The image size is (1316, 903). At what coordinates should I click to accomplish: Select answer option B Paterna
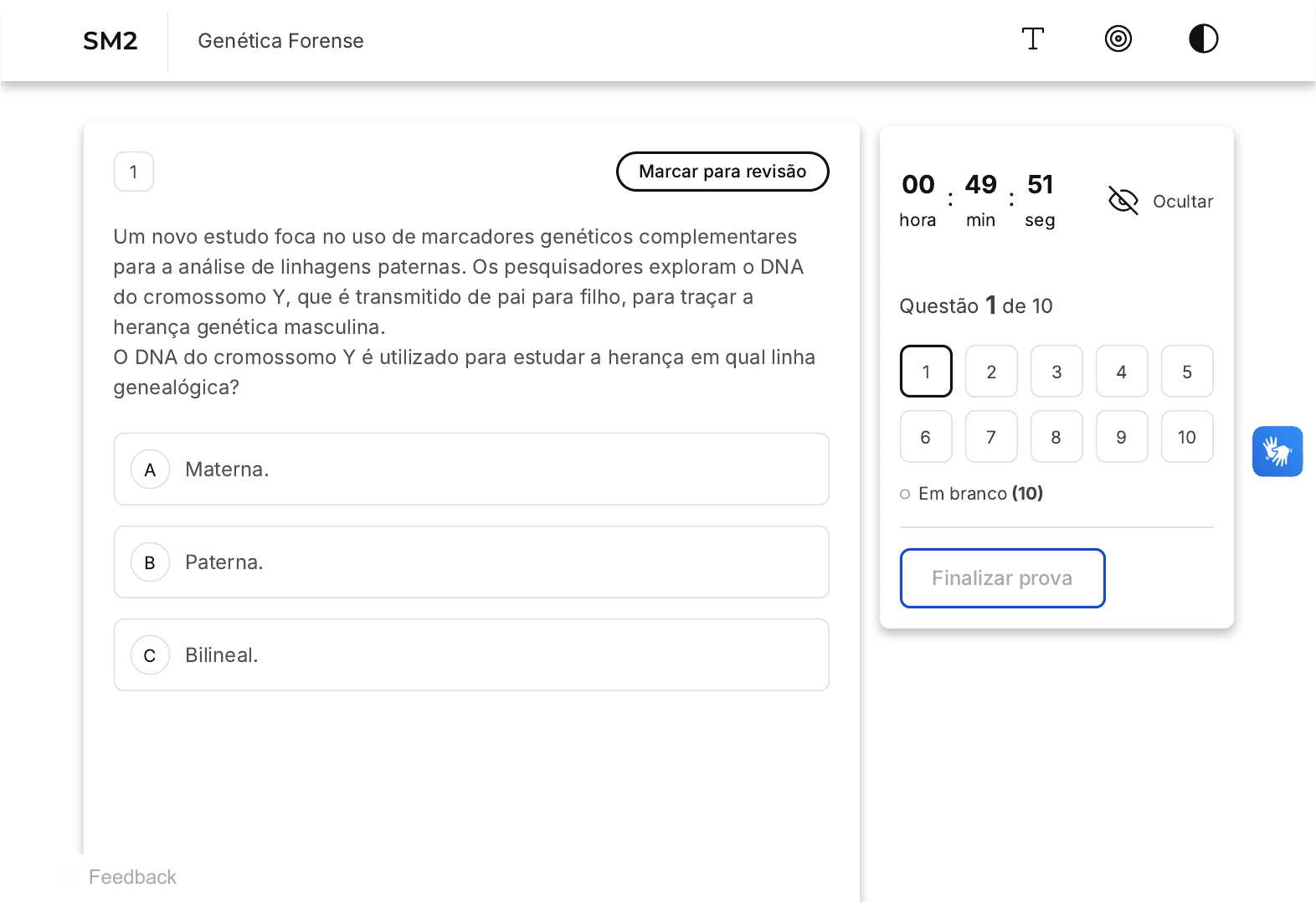(471, 562)
